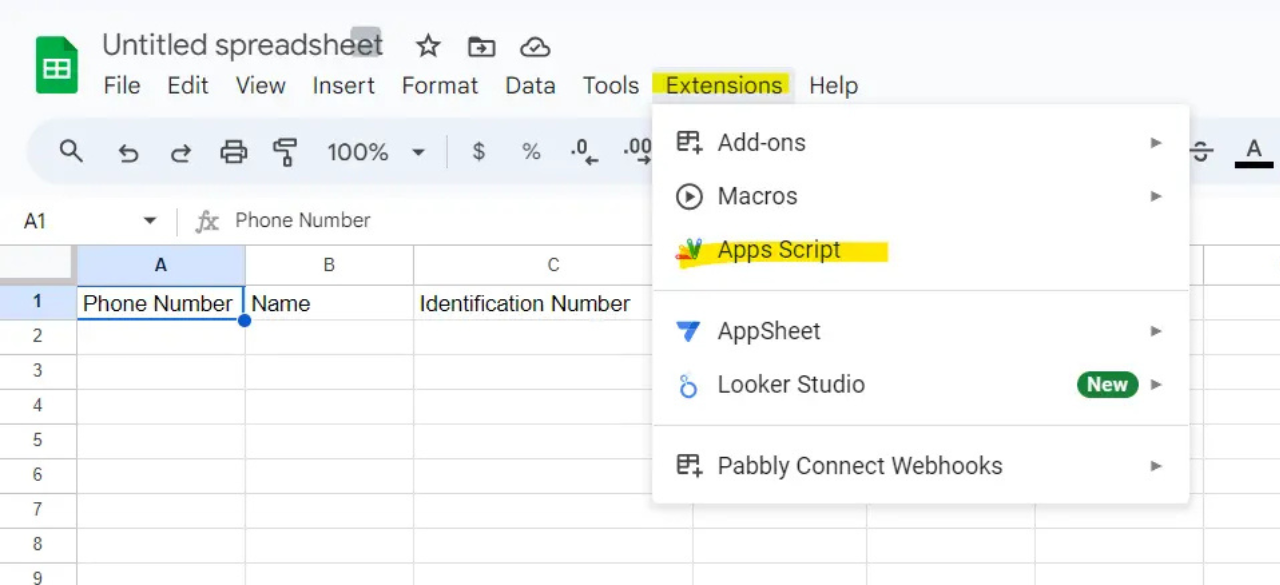Open the Format menu
1280x585 pixels.
tap(440, 86)
